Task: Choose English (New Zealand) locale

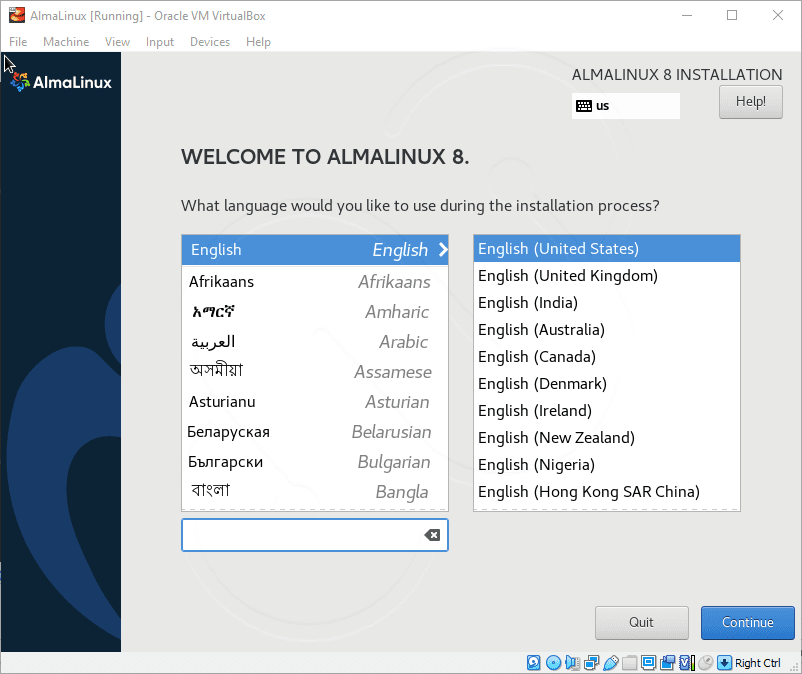Action: point(607,438)
